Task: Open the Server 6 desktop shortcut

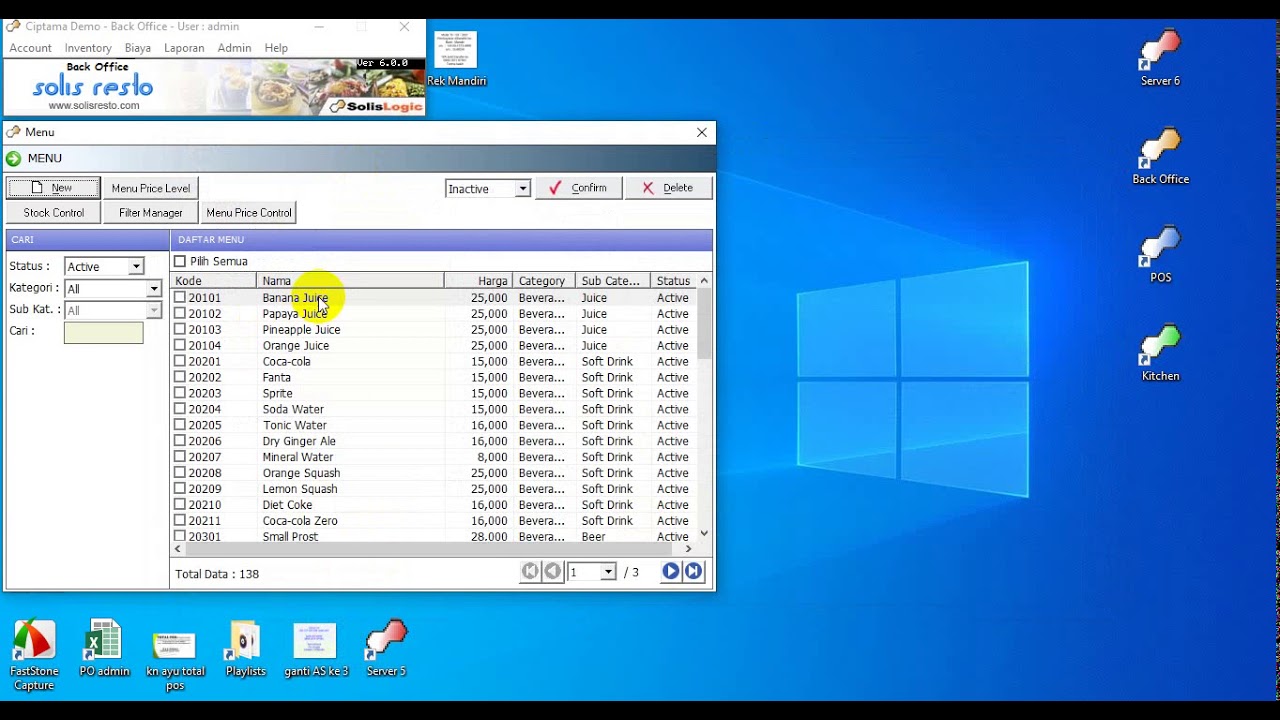Action: (x=1160, y=58)
